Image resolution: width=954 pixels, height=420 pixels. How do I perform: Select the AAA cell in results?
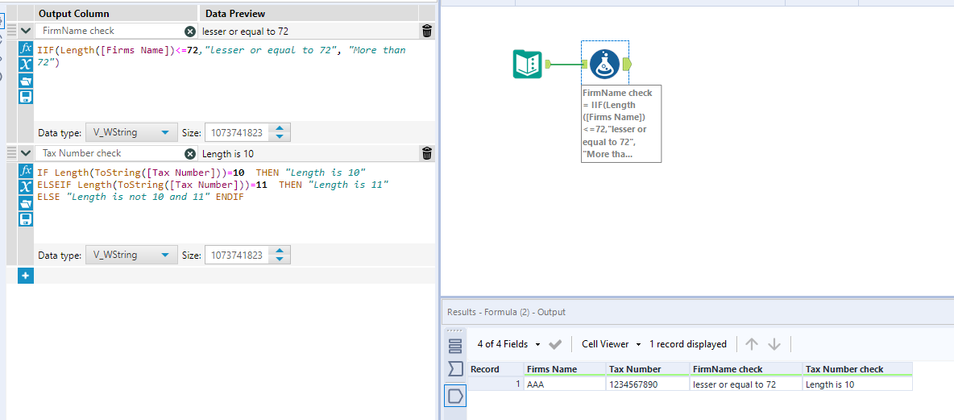tap(565, 384)
